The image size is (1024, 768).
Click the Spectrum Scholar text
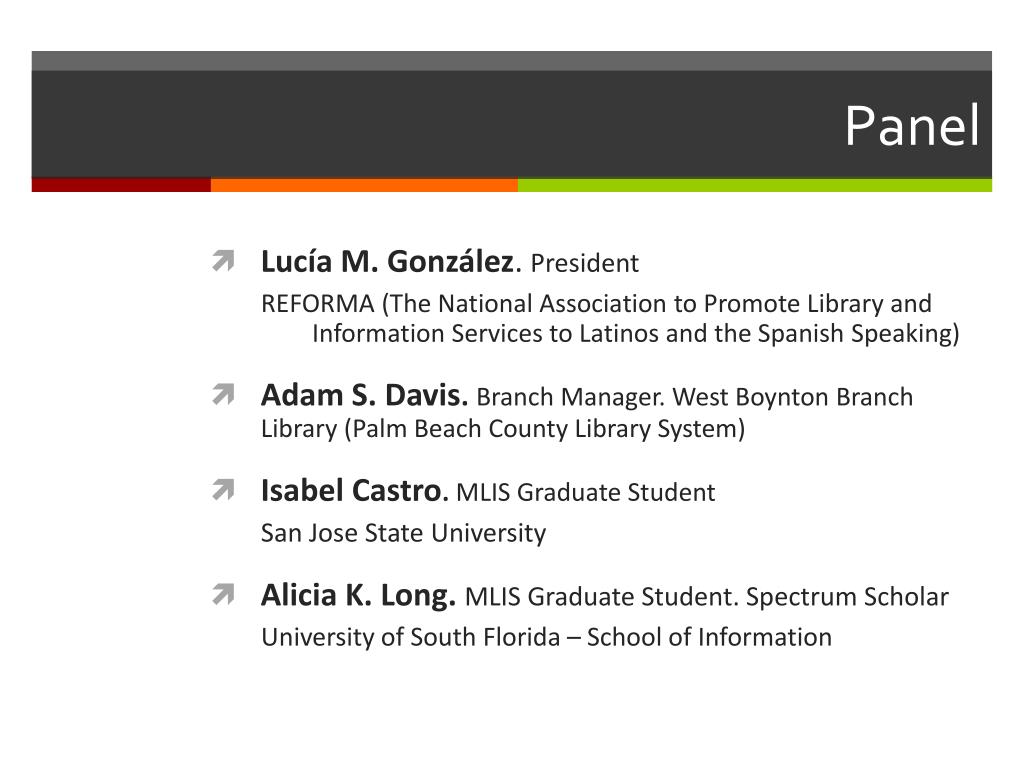(847, 597)
